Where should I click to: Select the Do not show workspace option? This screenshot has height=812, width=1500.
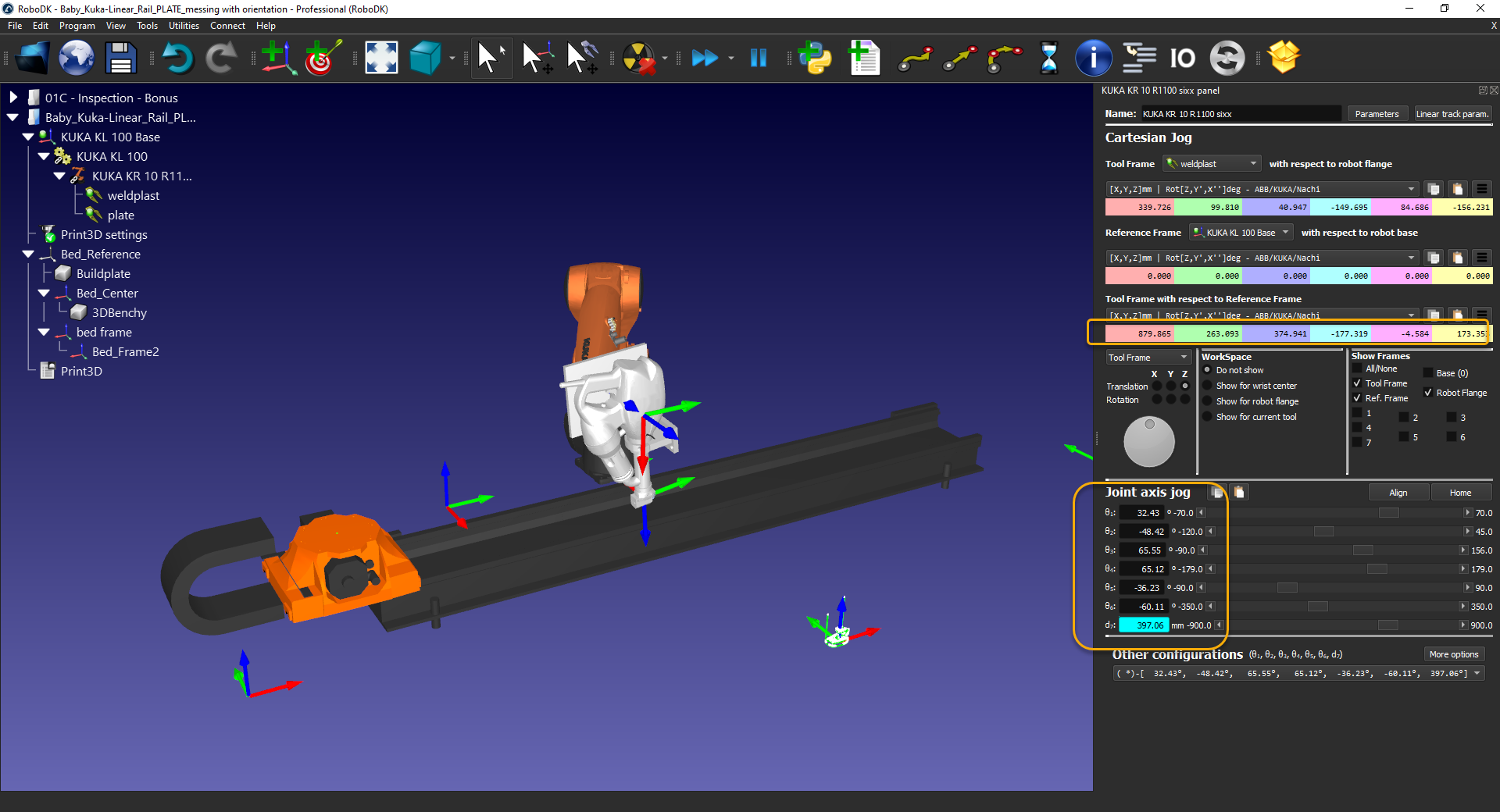click(1207, 370)
